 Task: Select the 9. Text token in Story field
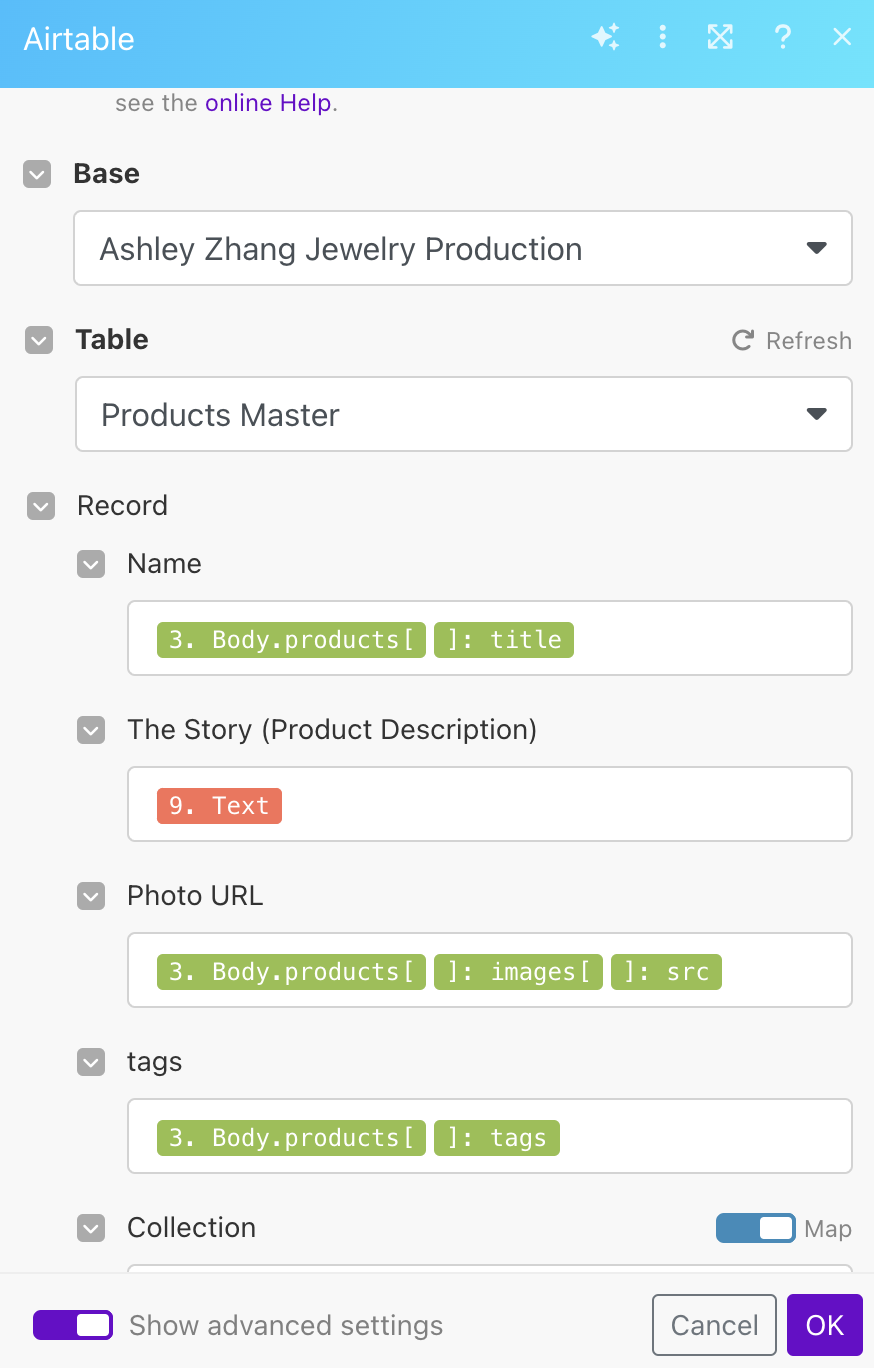220,806
